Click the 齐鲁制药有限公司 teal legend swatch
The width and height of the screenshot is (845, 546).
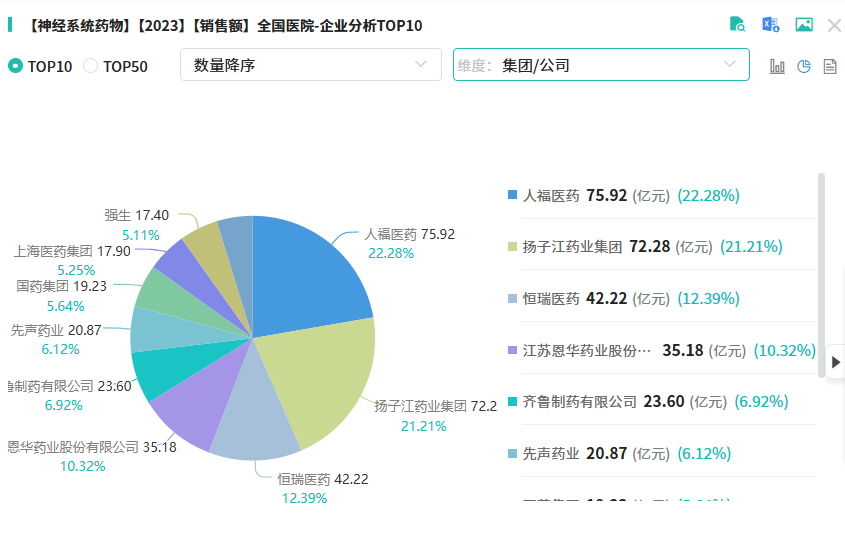(512, 402)
